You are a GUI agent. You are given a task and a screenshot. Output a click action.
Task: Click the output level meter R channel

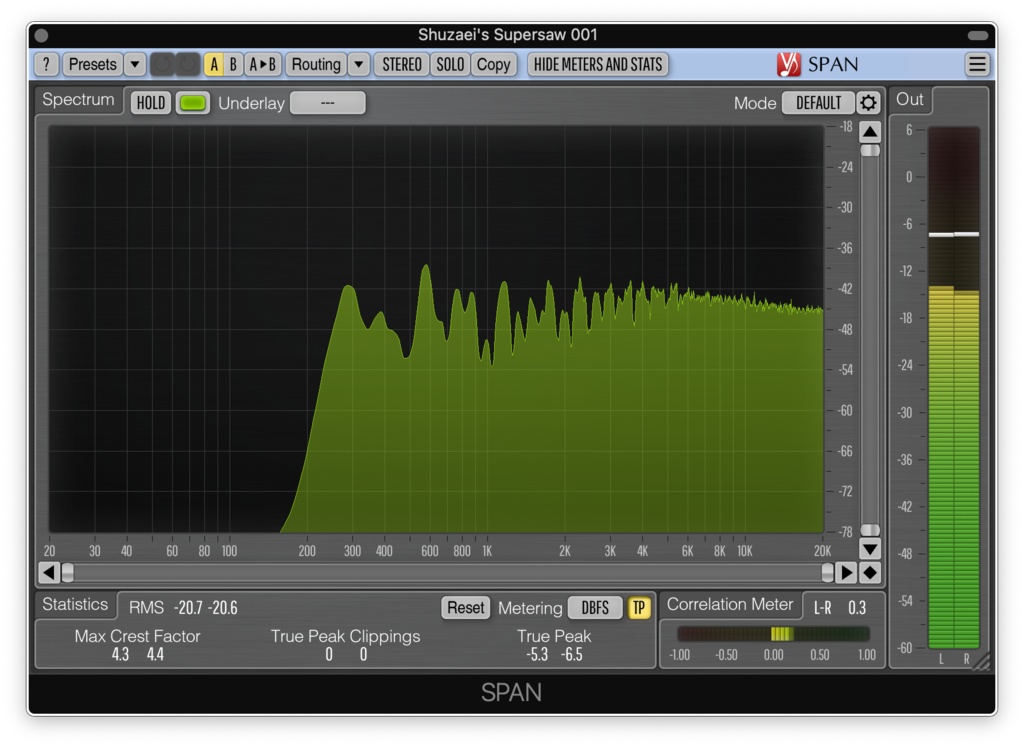[967, 388]
